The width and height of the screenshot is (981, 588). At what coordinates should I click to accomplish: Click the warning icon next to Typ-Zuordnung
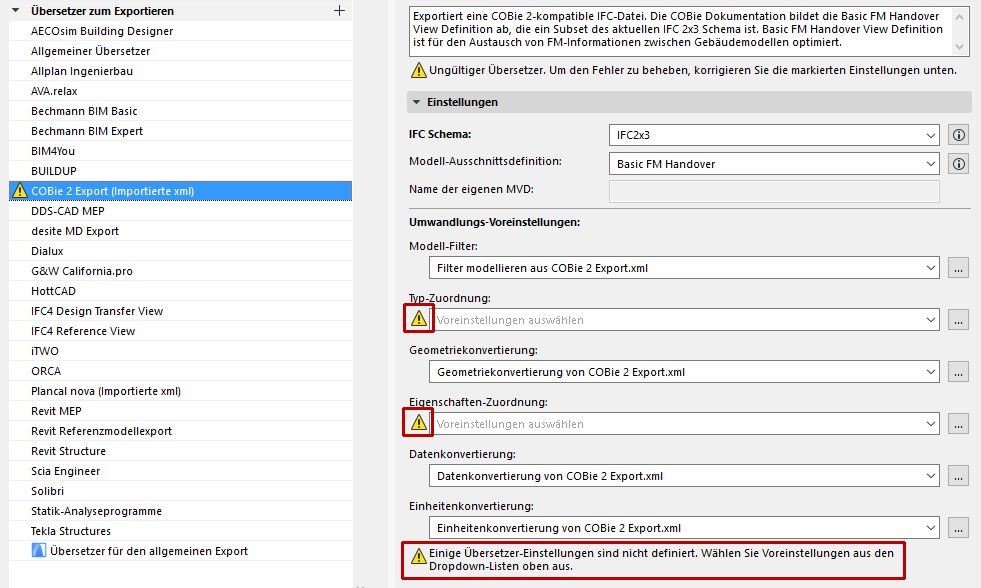pyautogui.click(x=417, y=318)
